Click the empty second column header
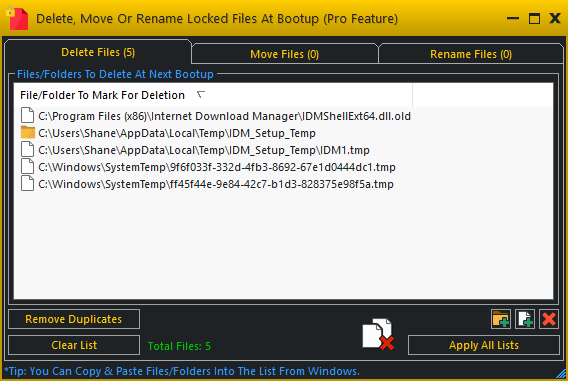Image resolution: width=568 pixels, height=381 pixels. [483, 95]
